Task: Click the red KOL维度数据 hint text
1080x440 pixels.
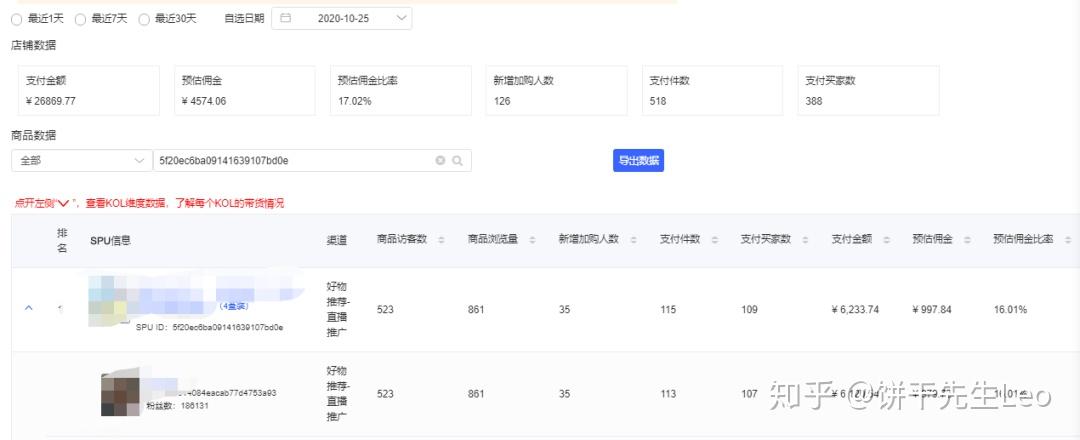Action: [x=149, y=203]
